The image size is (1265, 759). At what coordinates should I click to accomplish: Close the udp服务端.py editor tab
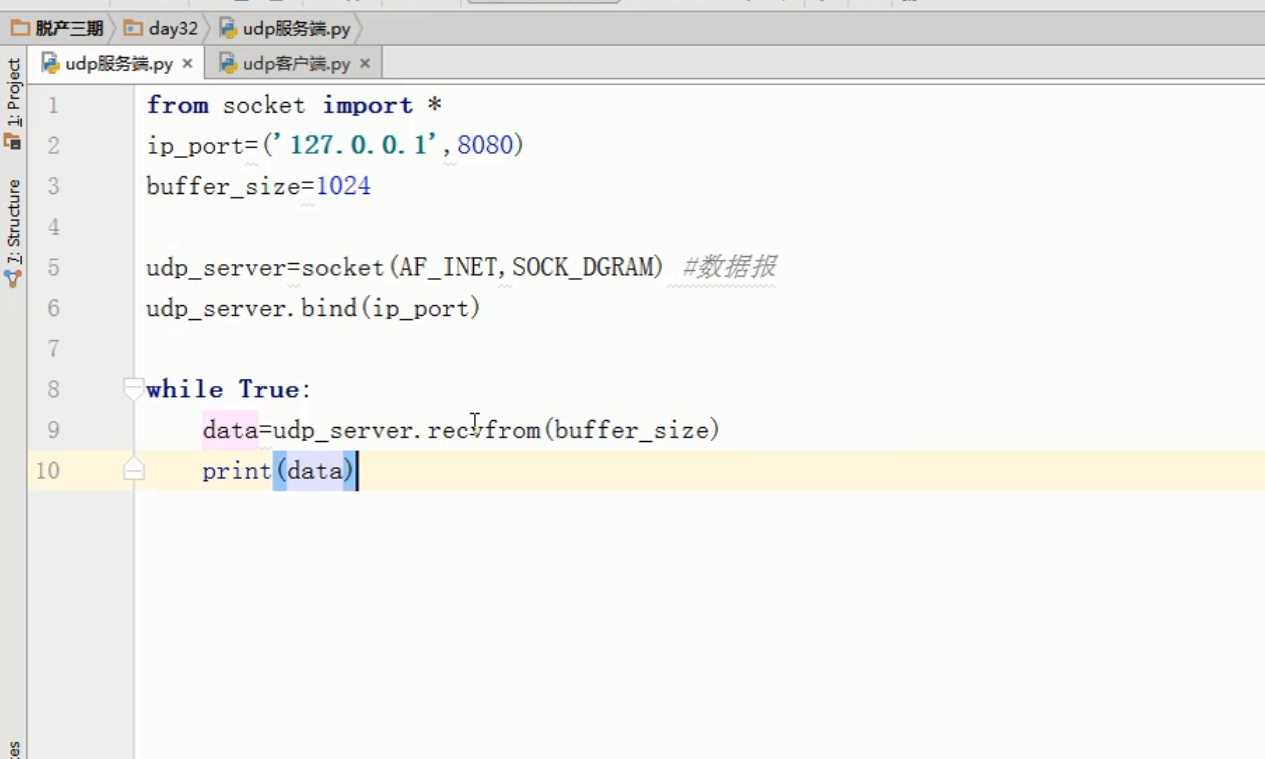[187, 64]
